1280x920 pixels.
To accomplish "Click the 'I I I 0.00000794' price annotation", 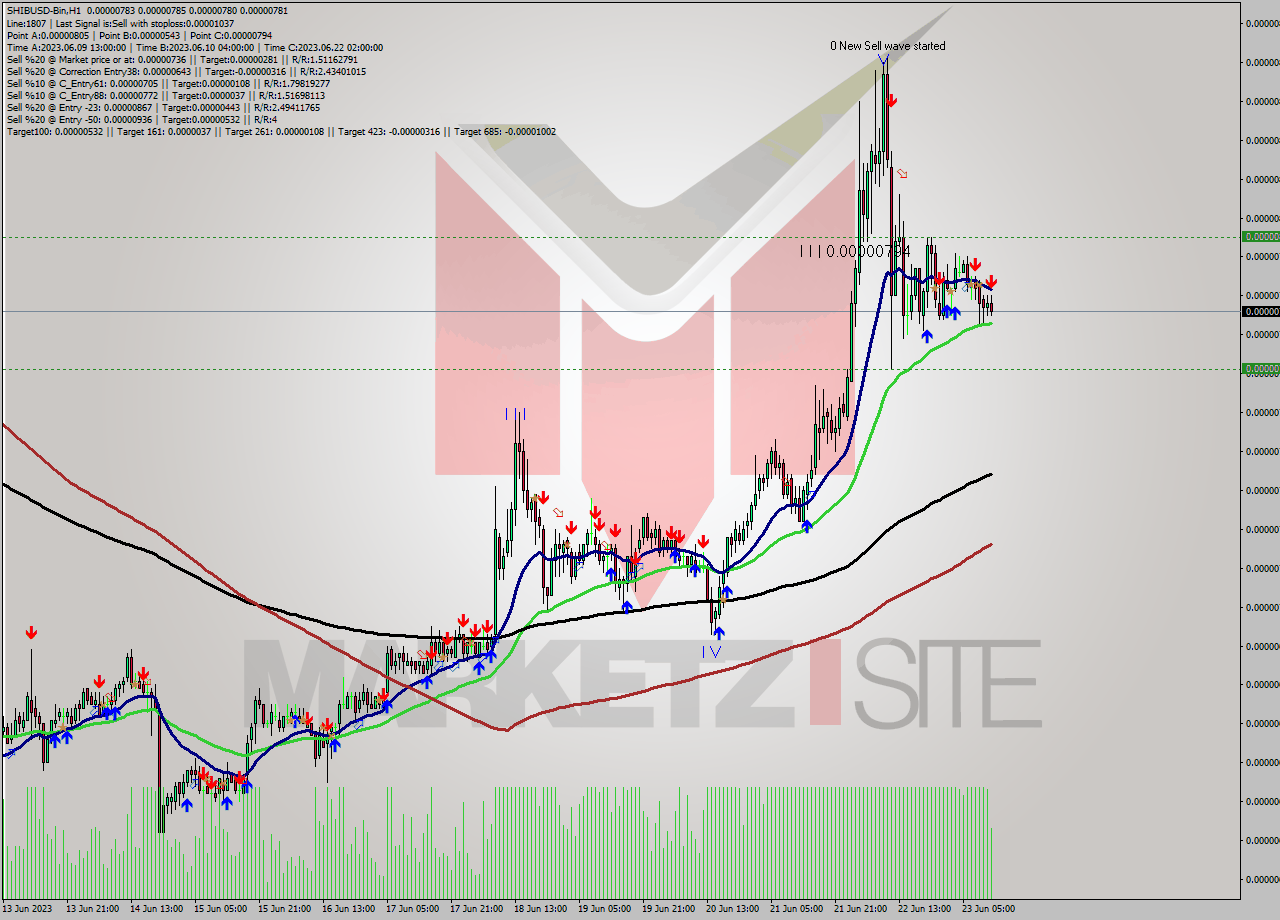I will click(854, 251).
